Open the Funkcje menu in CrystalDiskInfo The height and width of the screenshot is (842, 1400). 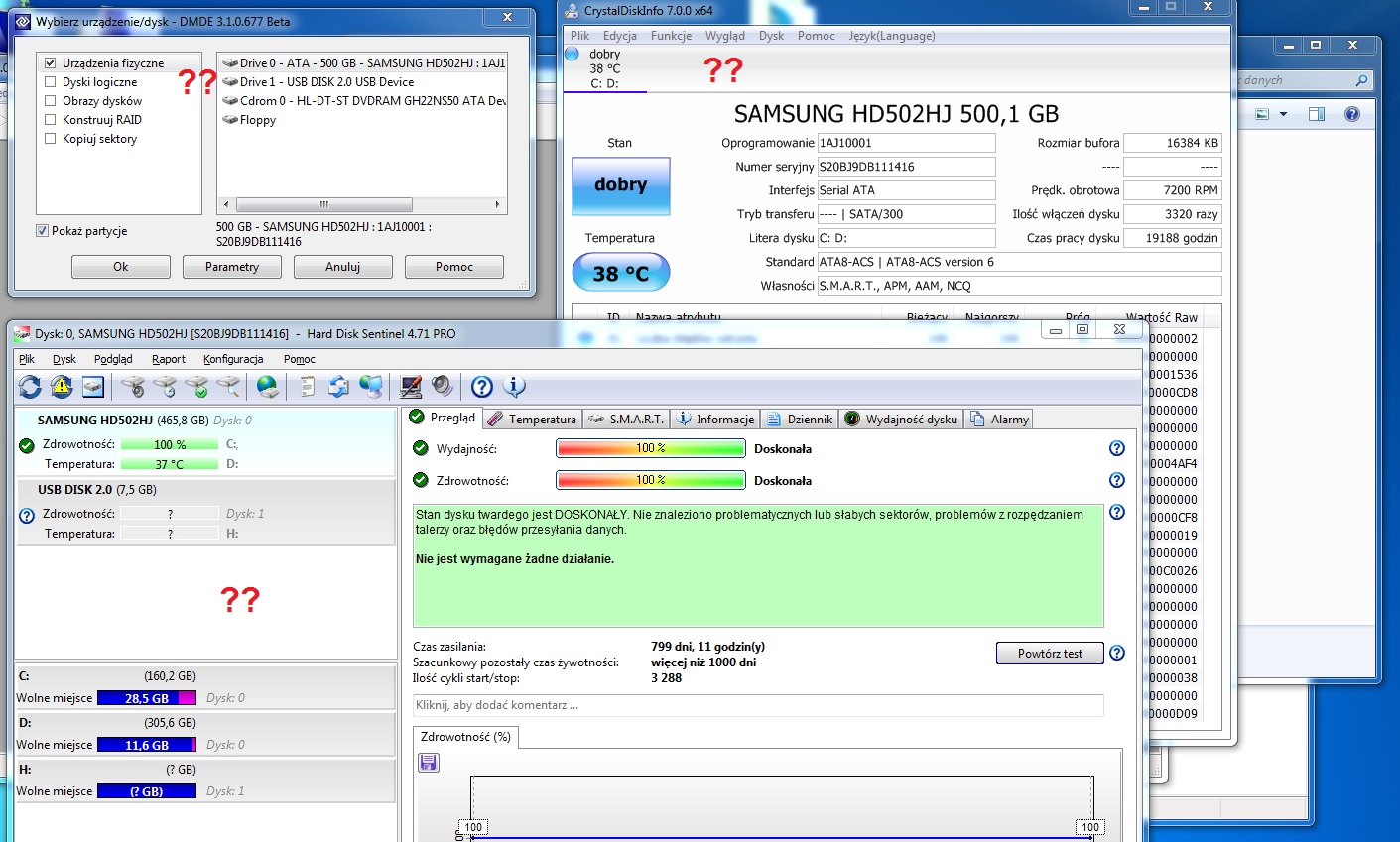(x=672, y=36)
